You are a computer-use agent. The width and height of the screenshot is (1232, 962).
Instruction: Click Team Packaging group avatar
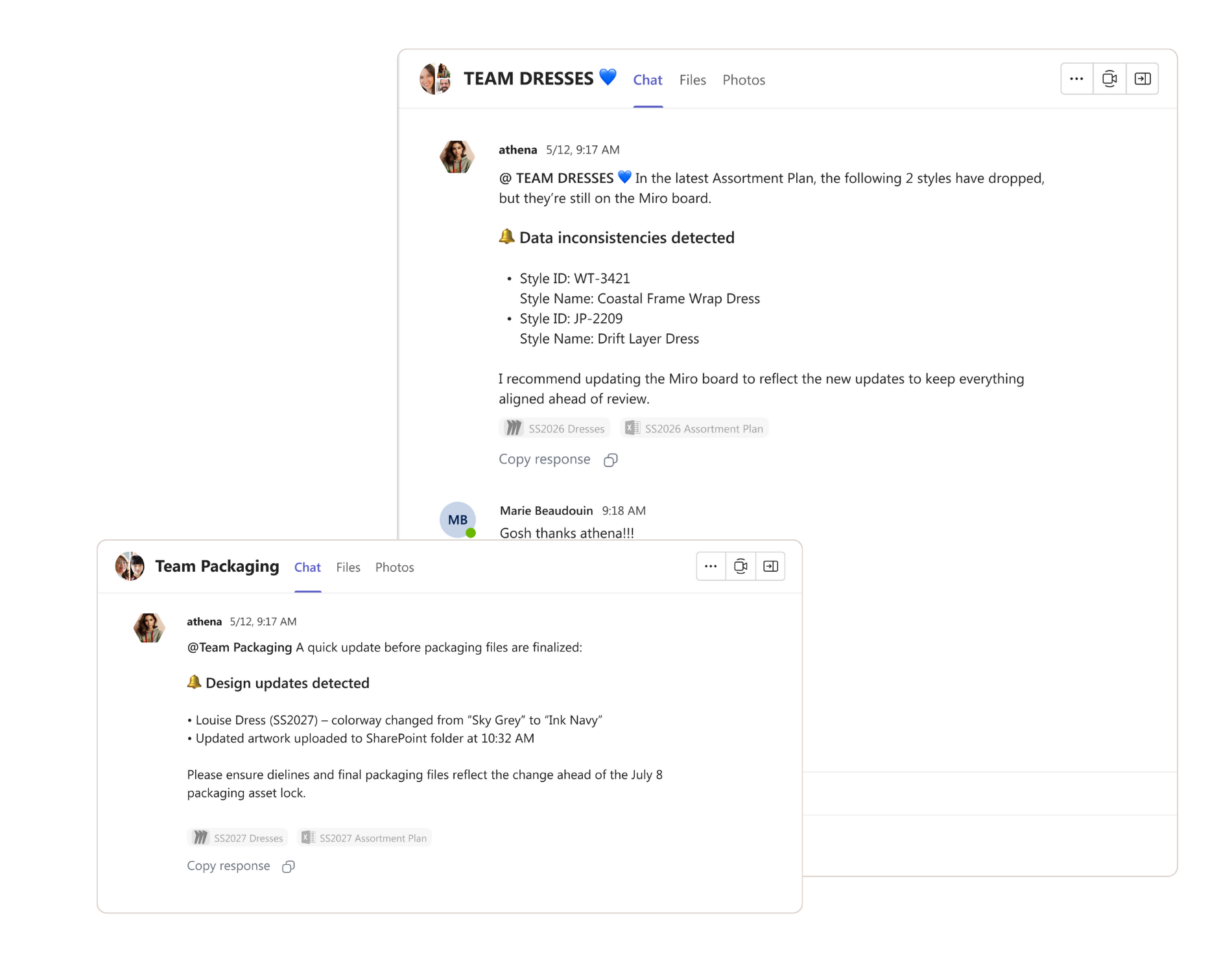click(130, 567)
